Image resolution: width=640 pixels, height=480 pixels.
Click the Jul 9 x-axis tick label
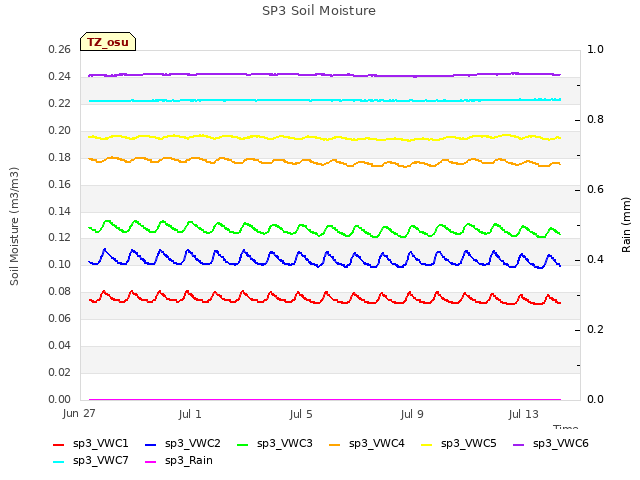[412, 414]
